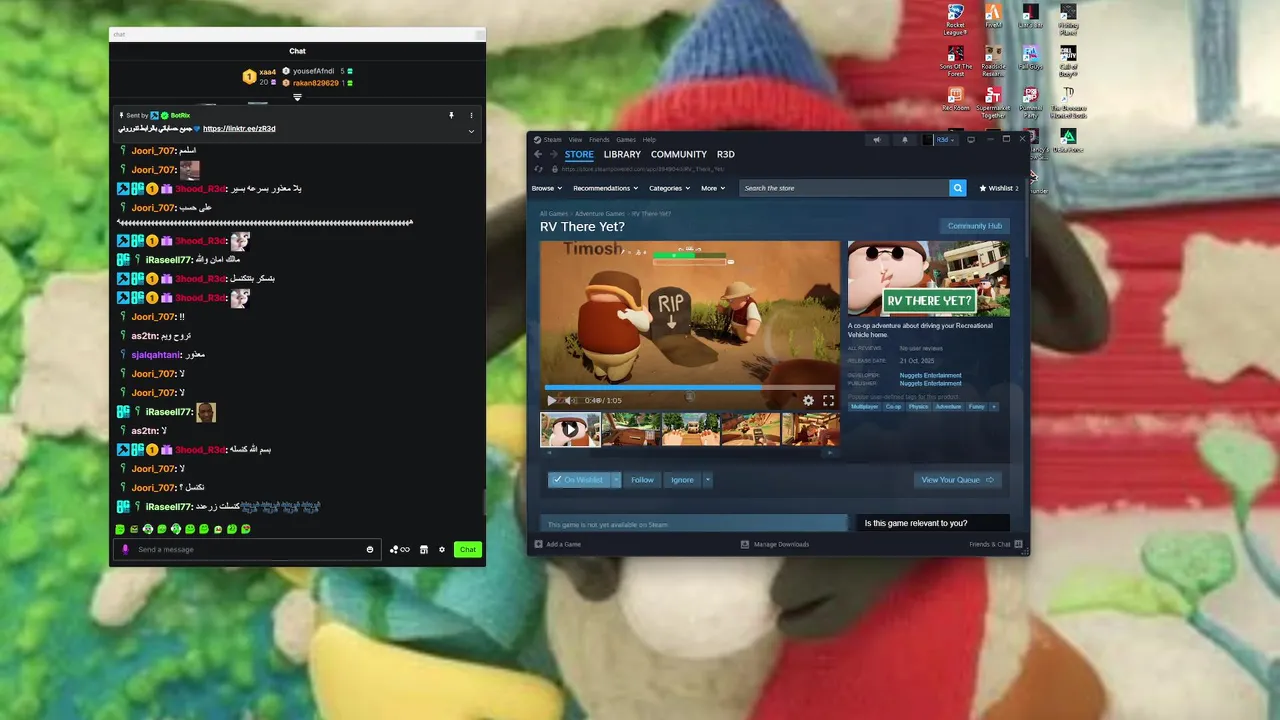Open chat settings gear icon

(442, 549)
